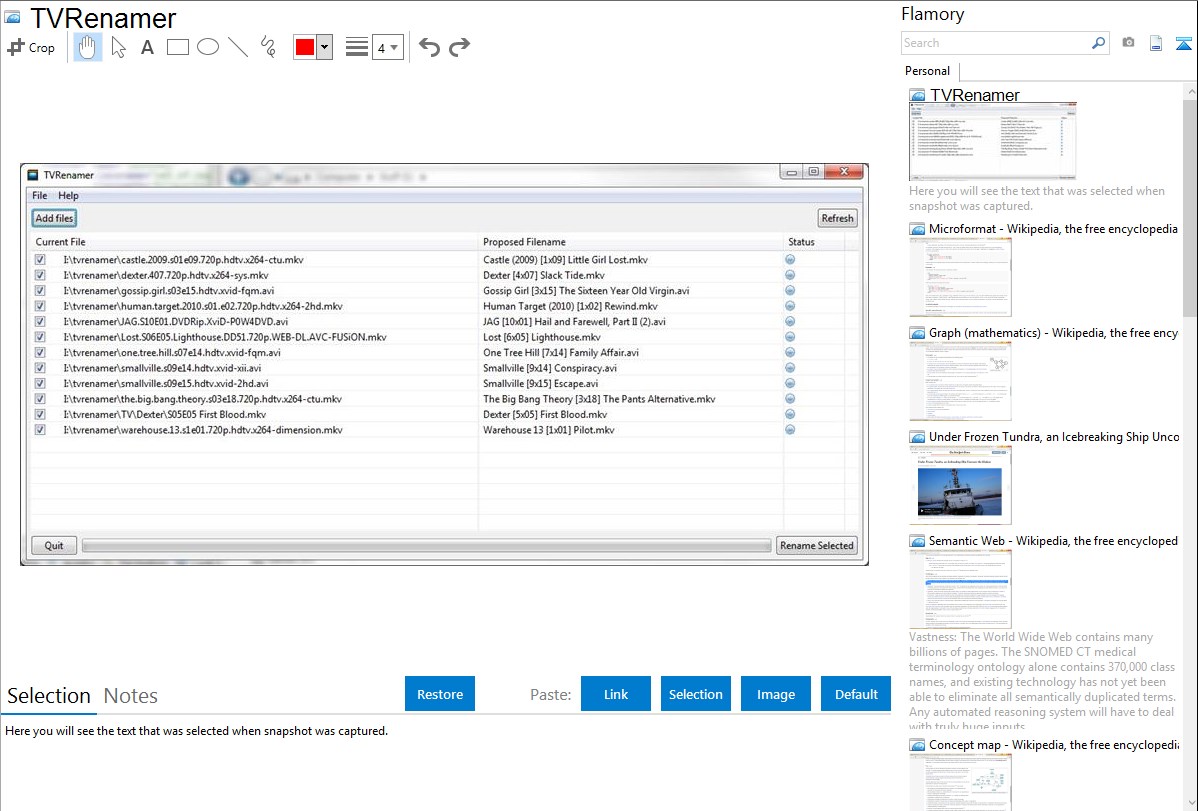Uncheck the JAG.S10E01 file checkbox

(40, 322)
